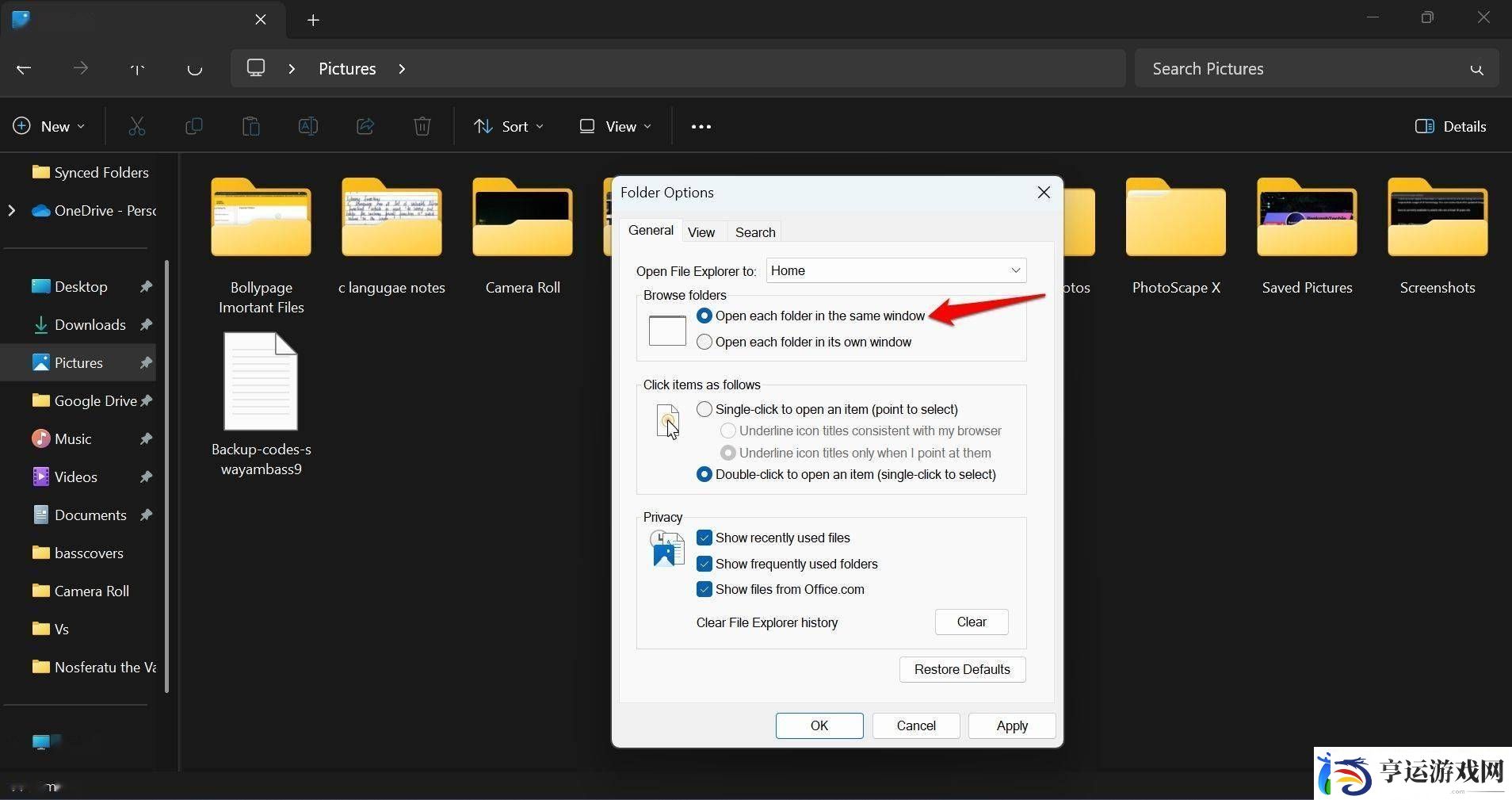This screenshot has width=1512, height=800.
Task: Click the Restore Defaults button
Action: (962, 669)
